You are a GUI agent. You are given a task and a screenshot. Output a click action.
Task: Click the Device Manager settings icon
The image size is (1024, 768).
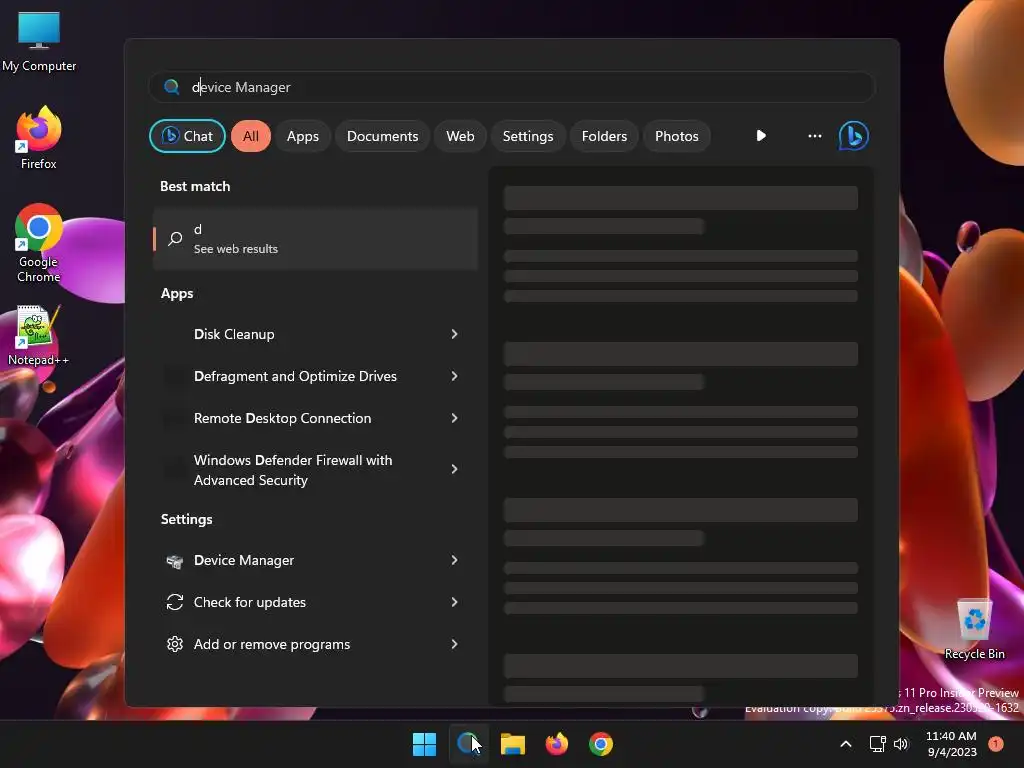coord(174,560)
